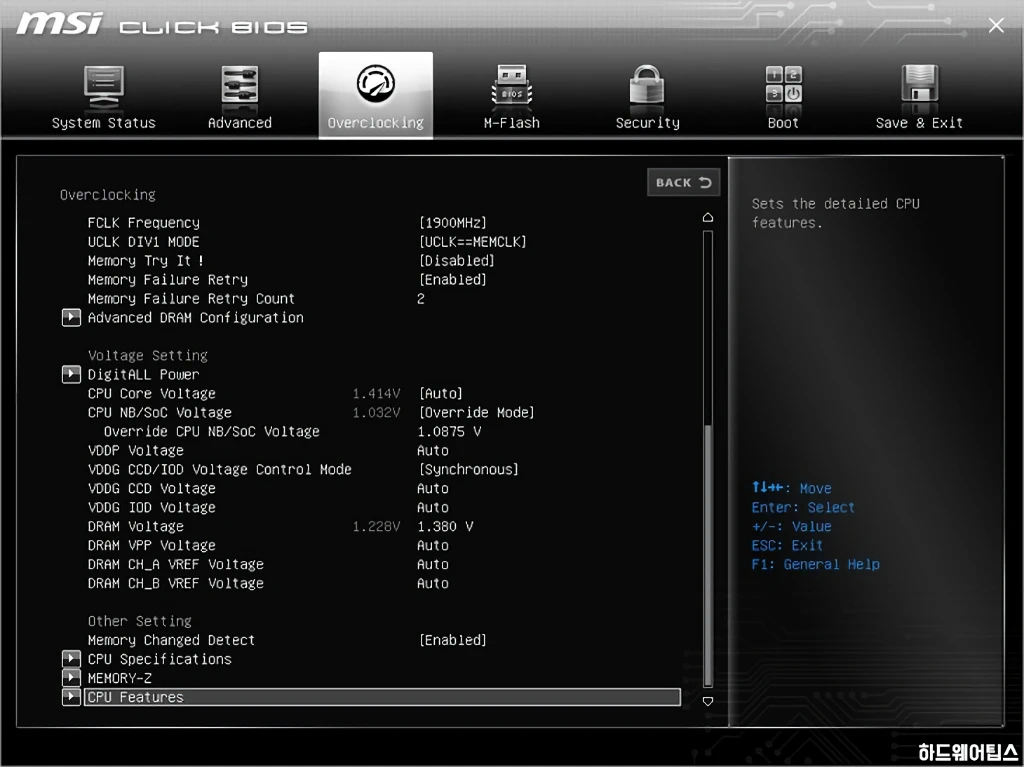Click the System Status tab label
The height and width of the screenshot is (767, 1024).
click(104, 123)
